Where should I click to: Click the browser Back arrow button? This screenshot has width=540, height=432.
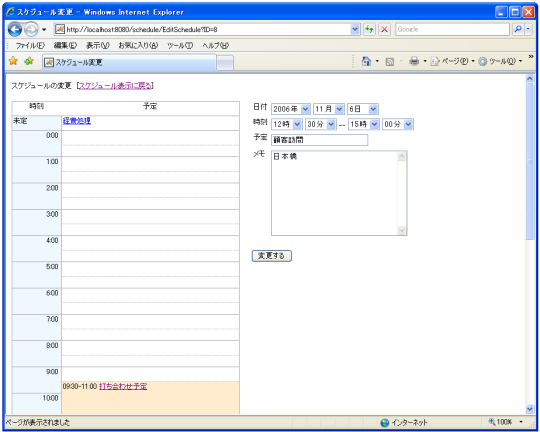coord(15,29)
